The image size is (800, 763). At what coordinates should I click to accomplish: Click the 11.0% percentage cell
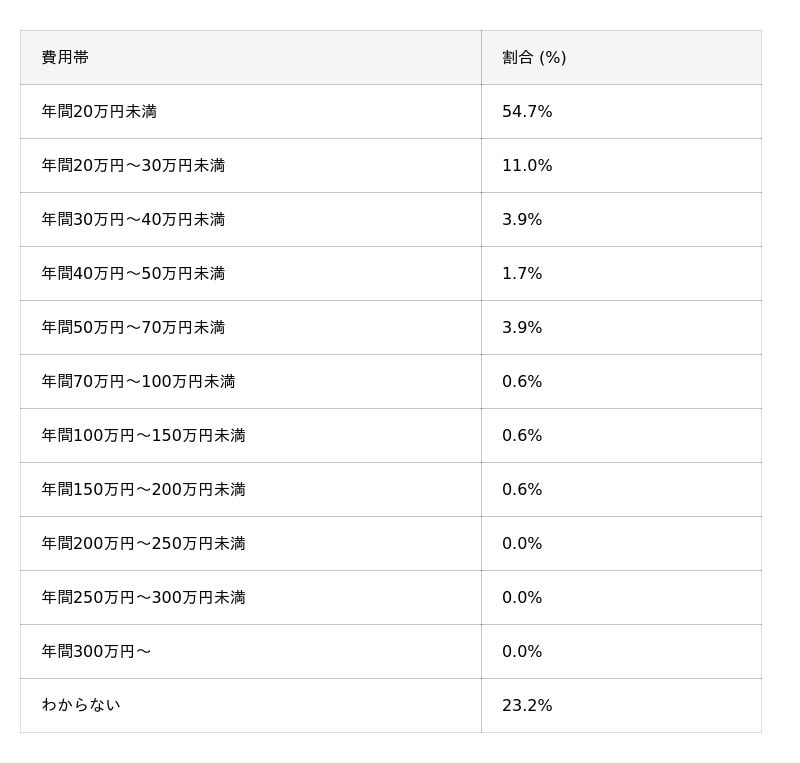click(x=527, y=166)
